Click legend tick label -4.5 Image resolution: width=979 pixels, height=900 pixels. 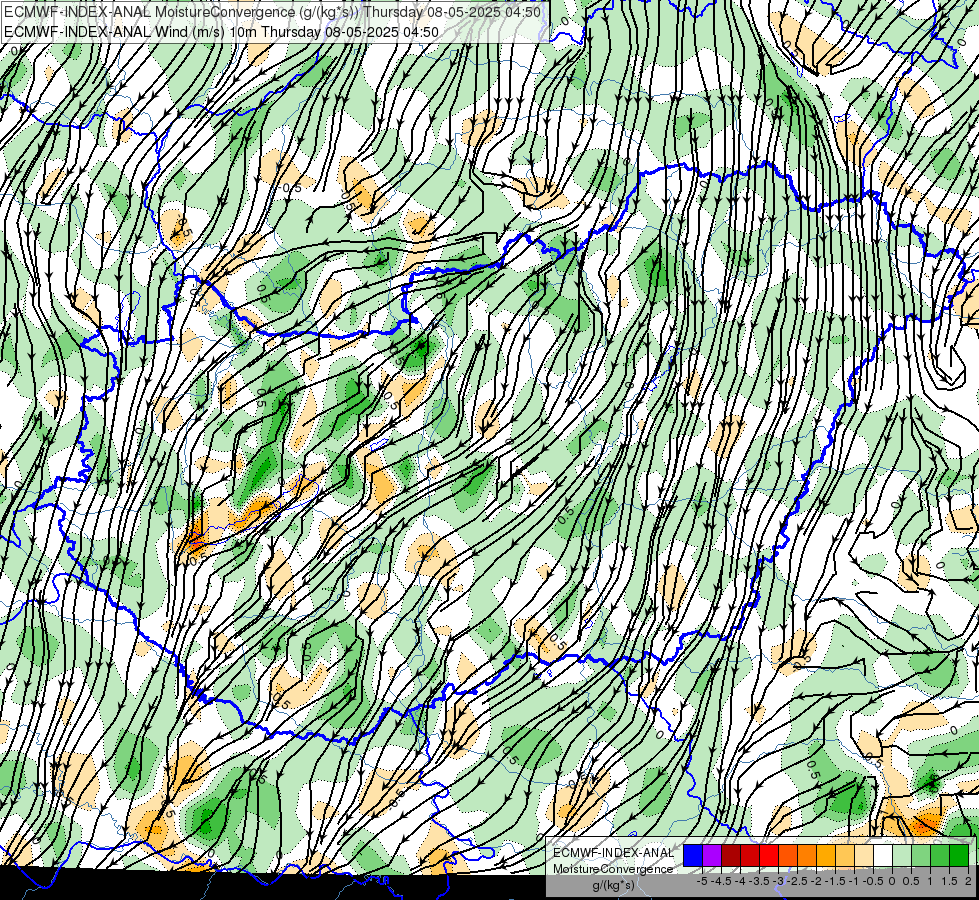tap(719, 881)
